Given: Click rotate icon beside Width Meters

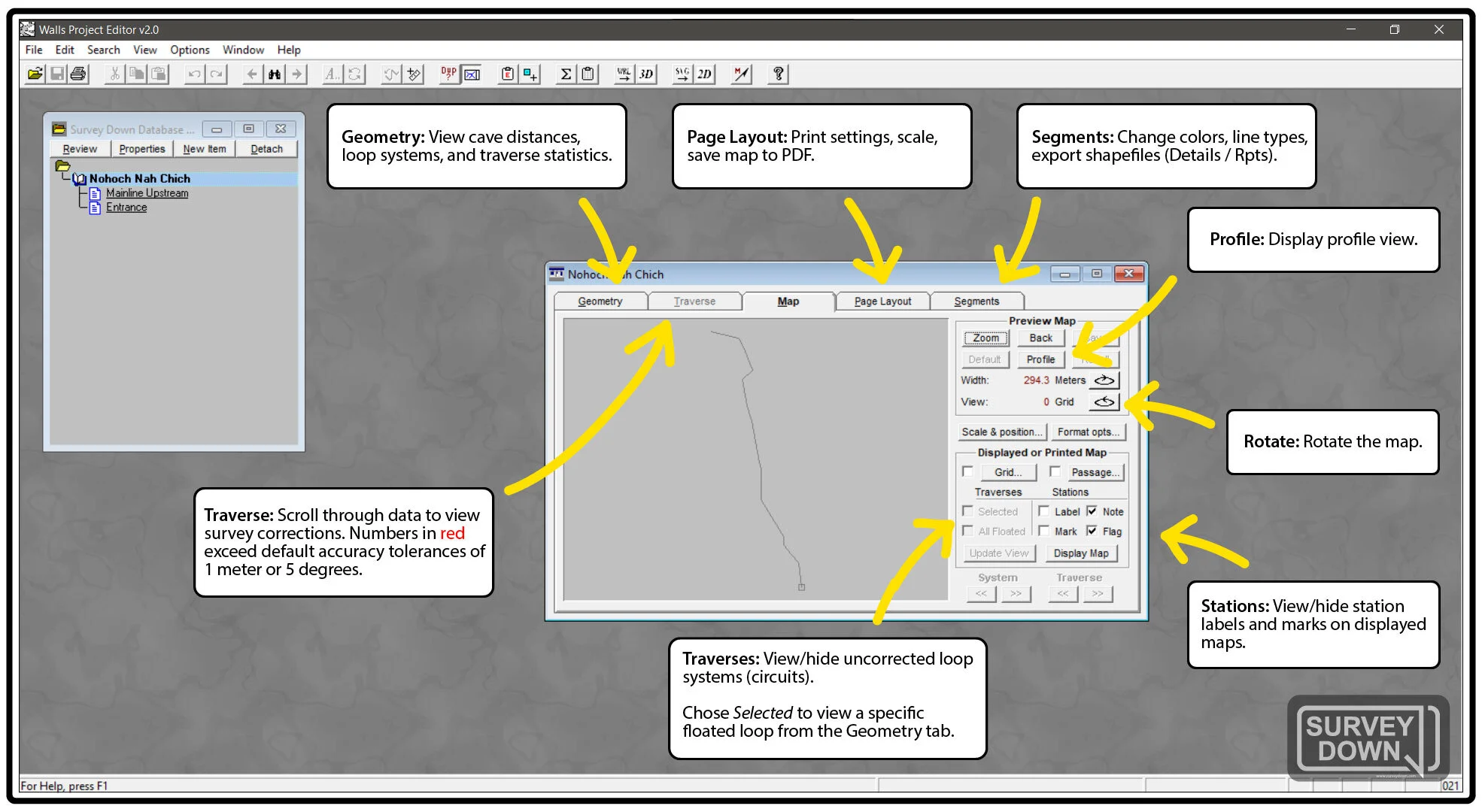Looking at the screenshot, I should click(1104, 380).
